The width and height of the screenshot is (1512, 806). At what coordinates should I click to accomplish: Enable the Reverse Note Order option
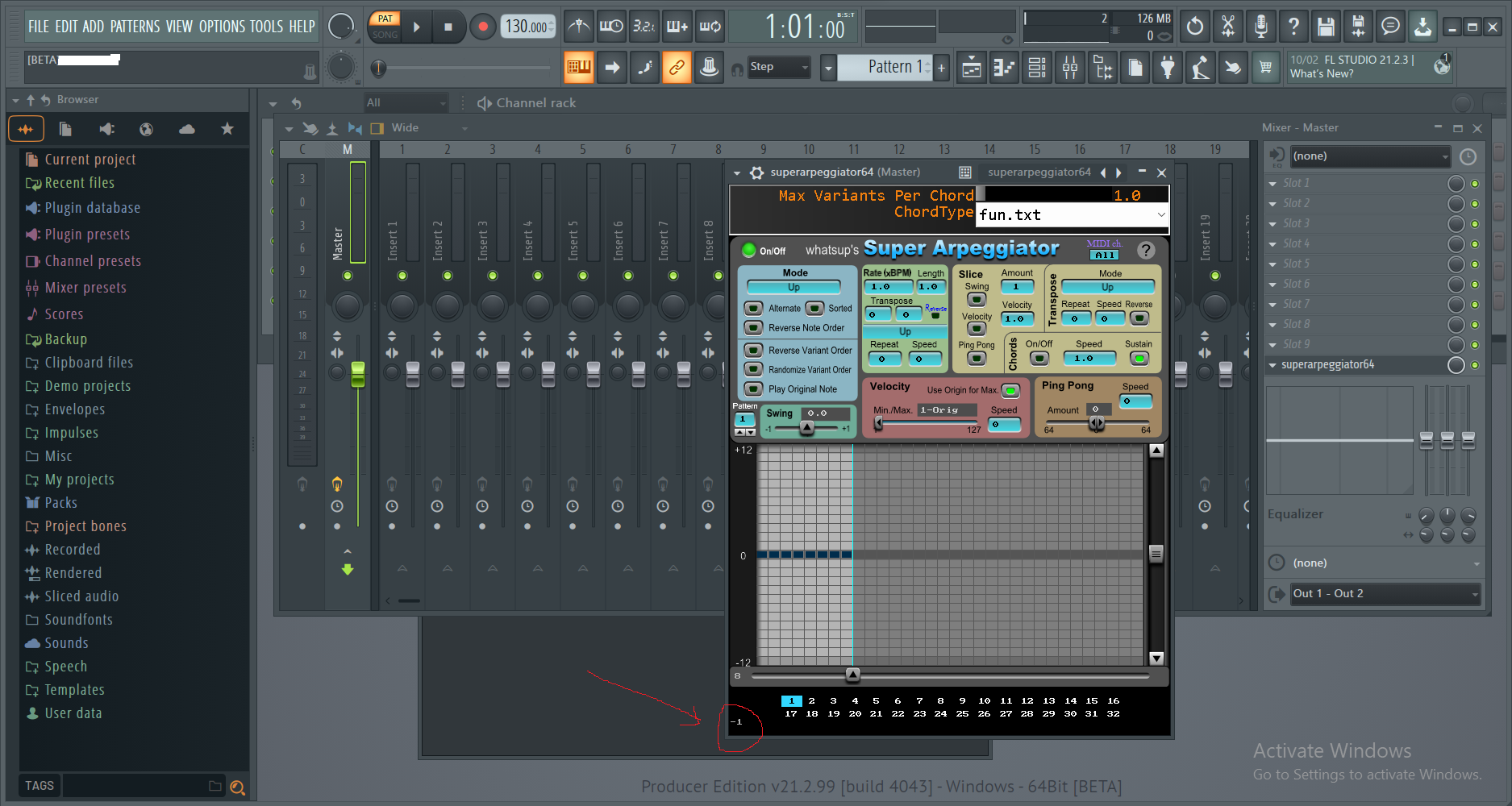click(x=753, y=328)
